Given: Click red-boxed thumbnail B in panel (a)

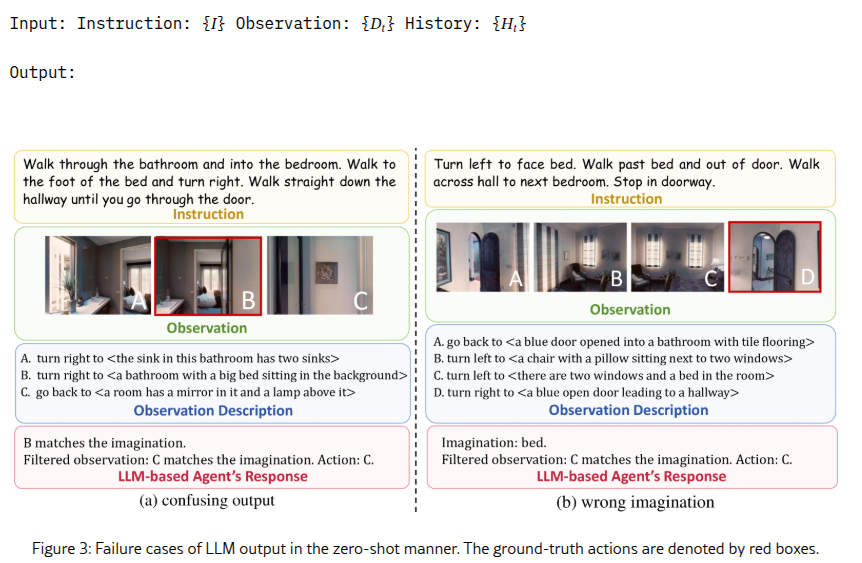Looking at the screenshot, I should [208, 276].
